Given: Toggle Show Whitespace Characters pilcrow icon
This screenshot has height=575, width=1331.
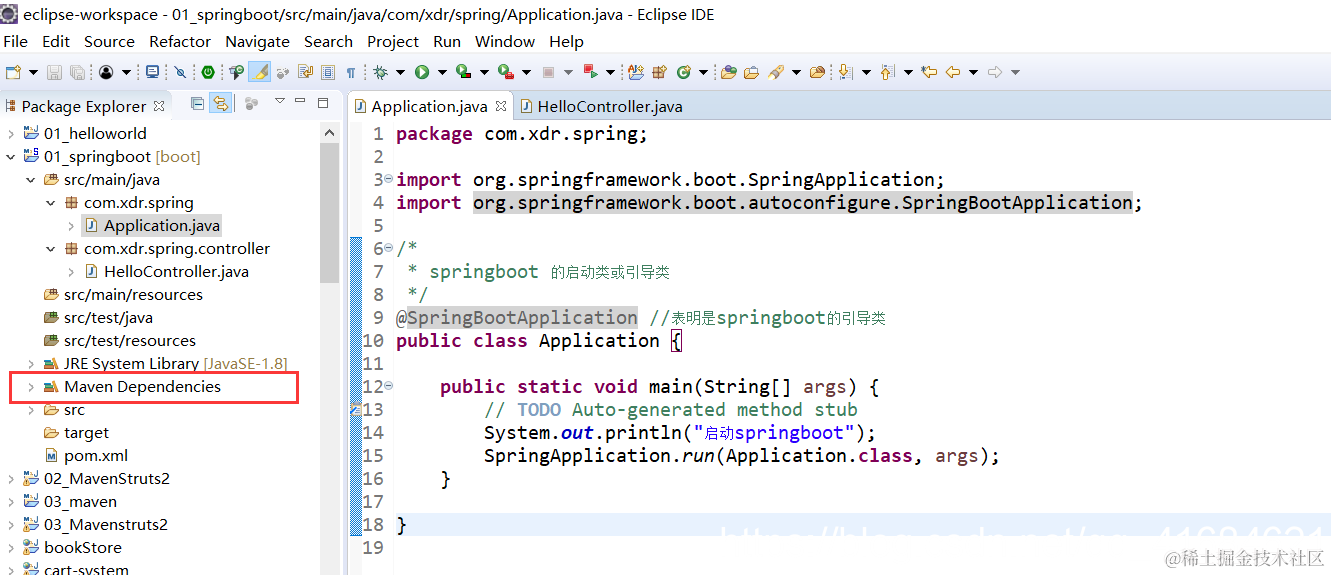Looking at the screenshot, I should pos(351,72).
